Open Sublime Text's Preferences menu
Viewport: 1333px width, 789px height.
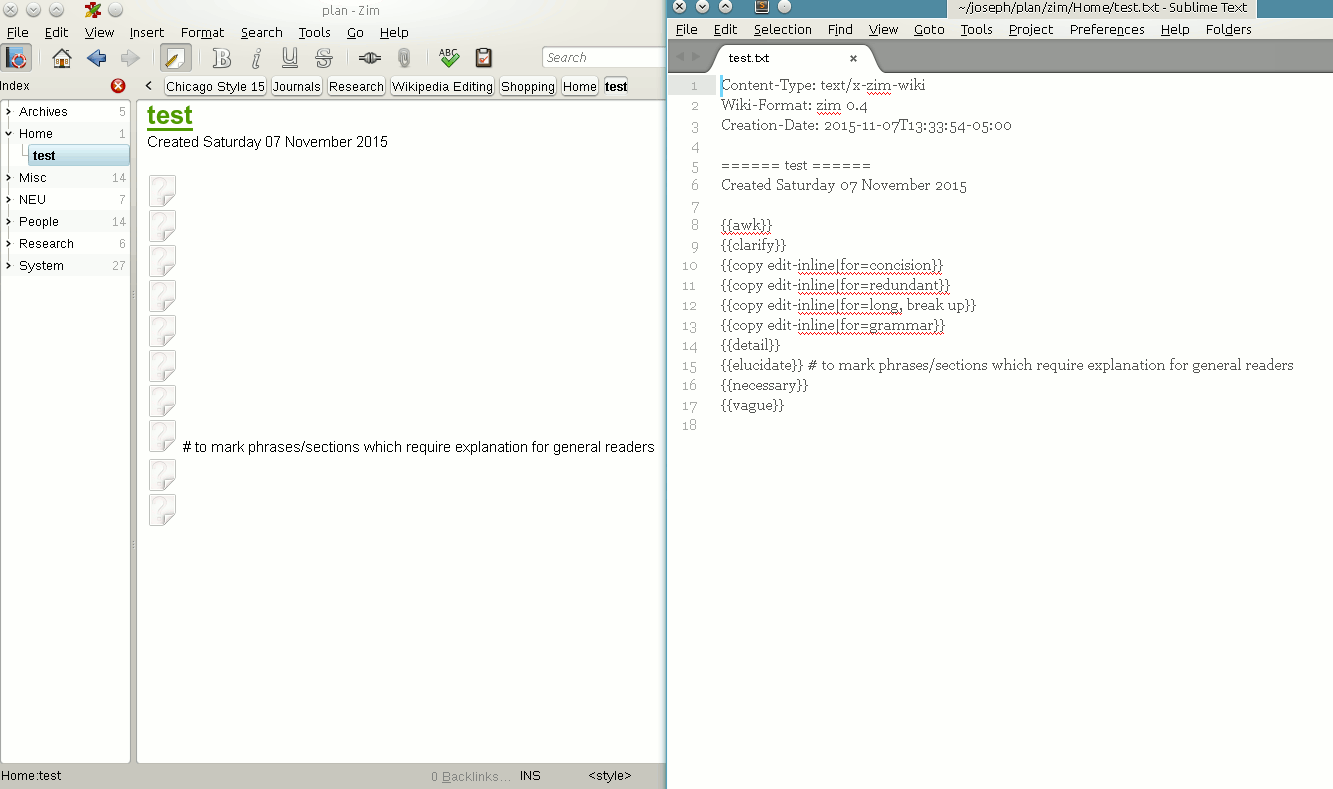tap(1107, 30)
